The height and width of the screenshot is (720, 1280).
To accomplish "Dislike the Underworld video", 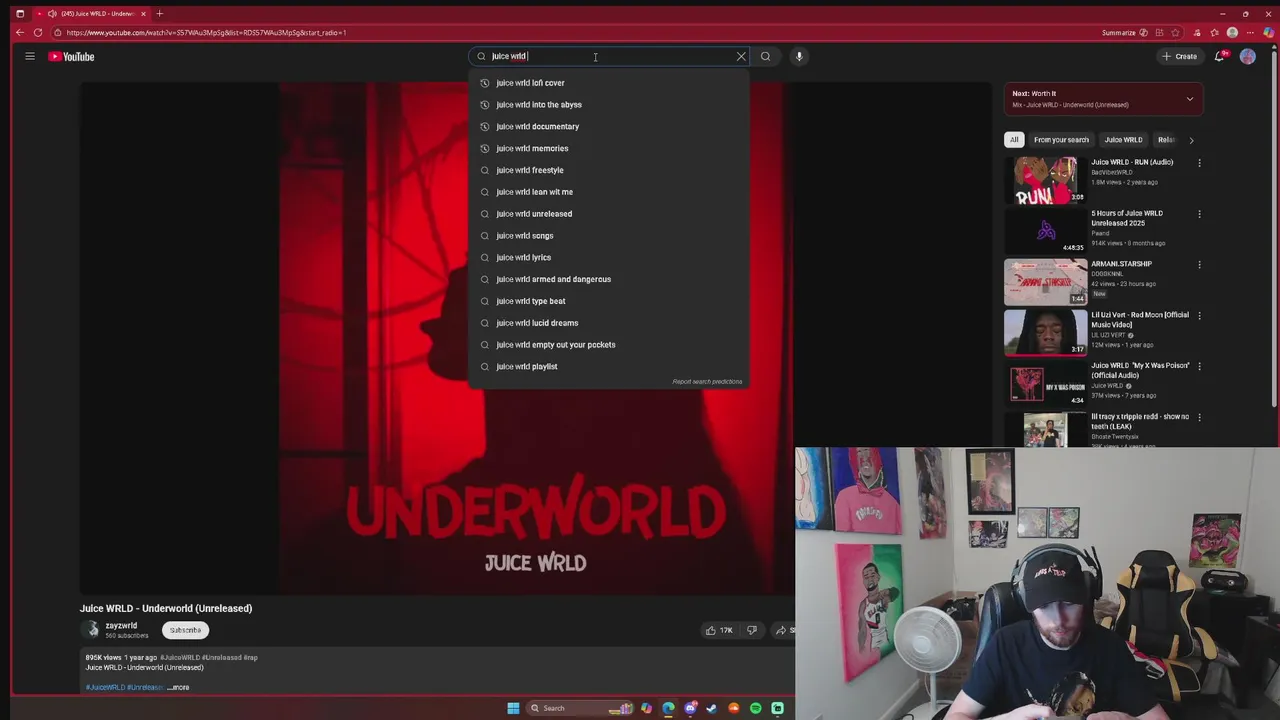I will pos(752,630).
